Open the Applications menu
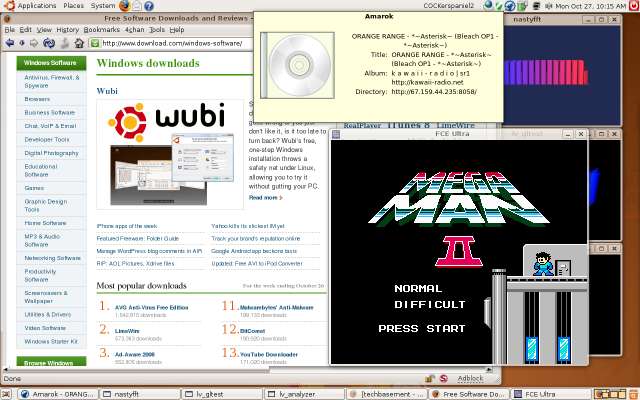Viewport: 640px width, 400px height. click(x=37, y=6)
